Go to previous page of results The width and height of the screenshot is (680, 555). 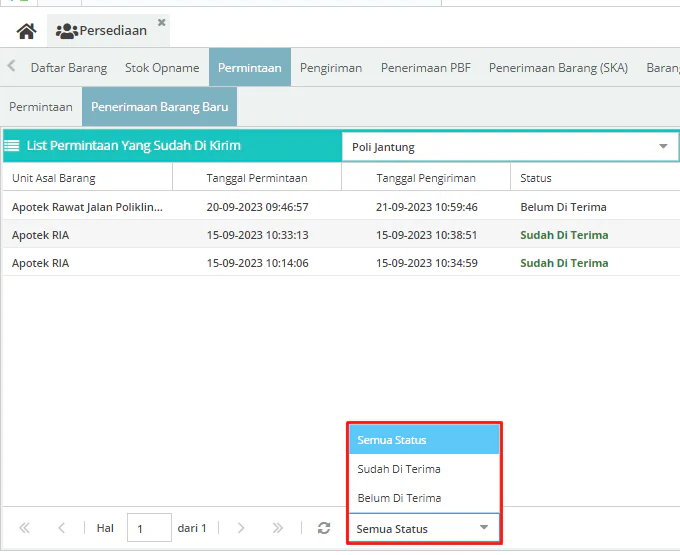pos(61,528)
